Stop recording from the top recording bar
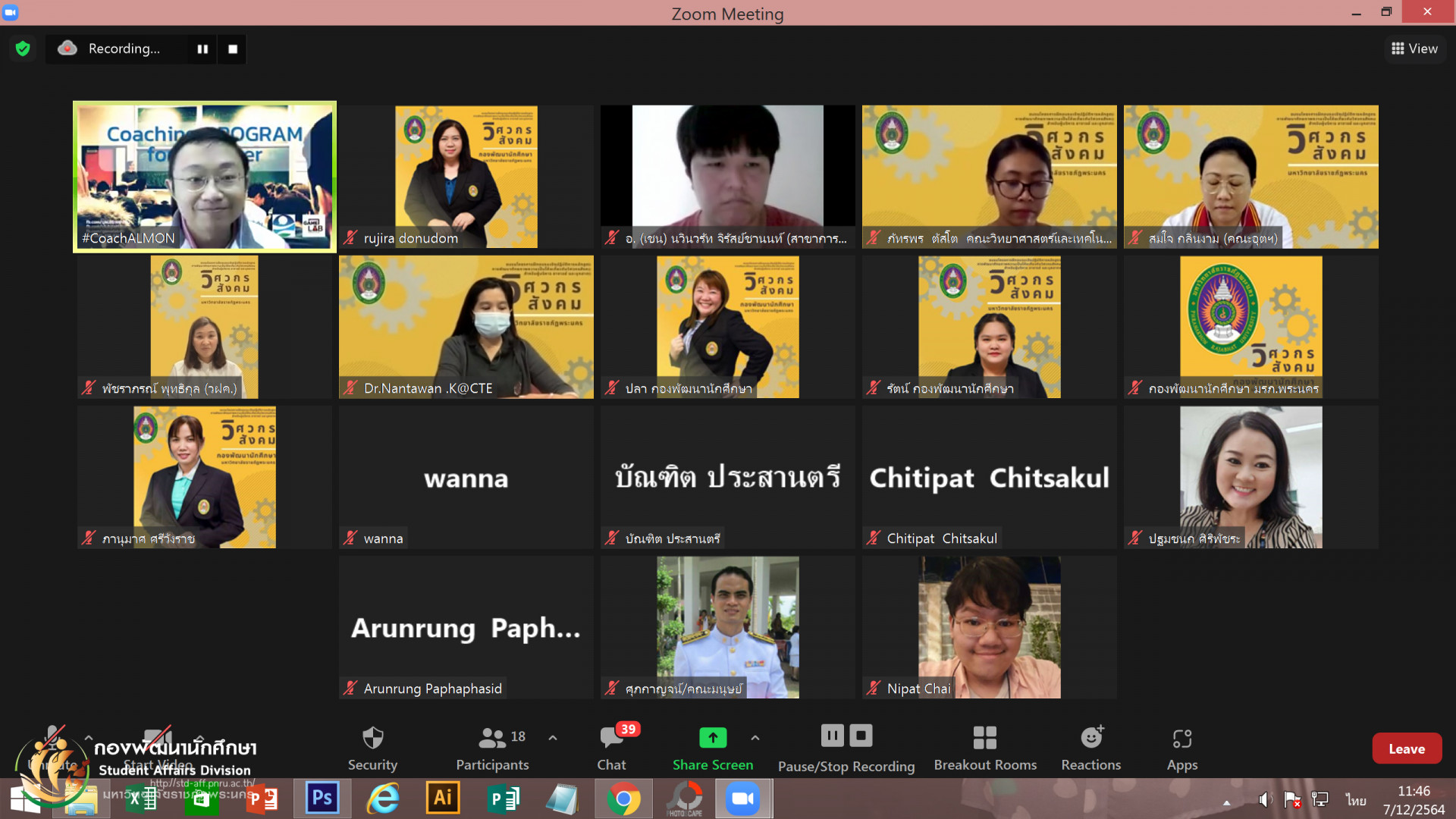 point(233,49)
